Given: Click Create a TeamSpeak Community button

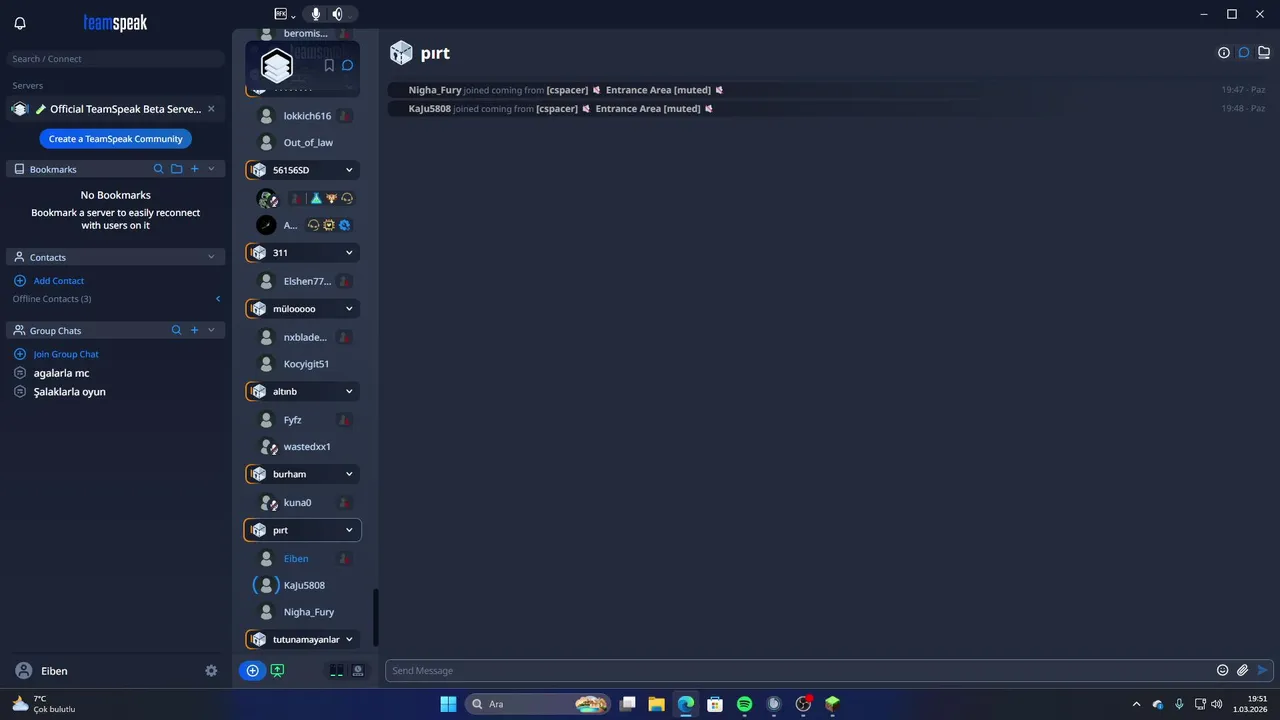Looking at the screenshot, I should [x=116, y=139].
